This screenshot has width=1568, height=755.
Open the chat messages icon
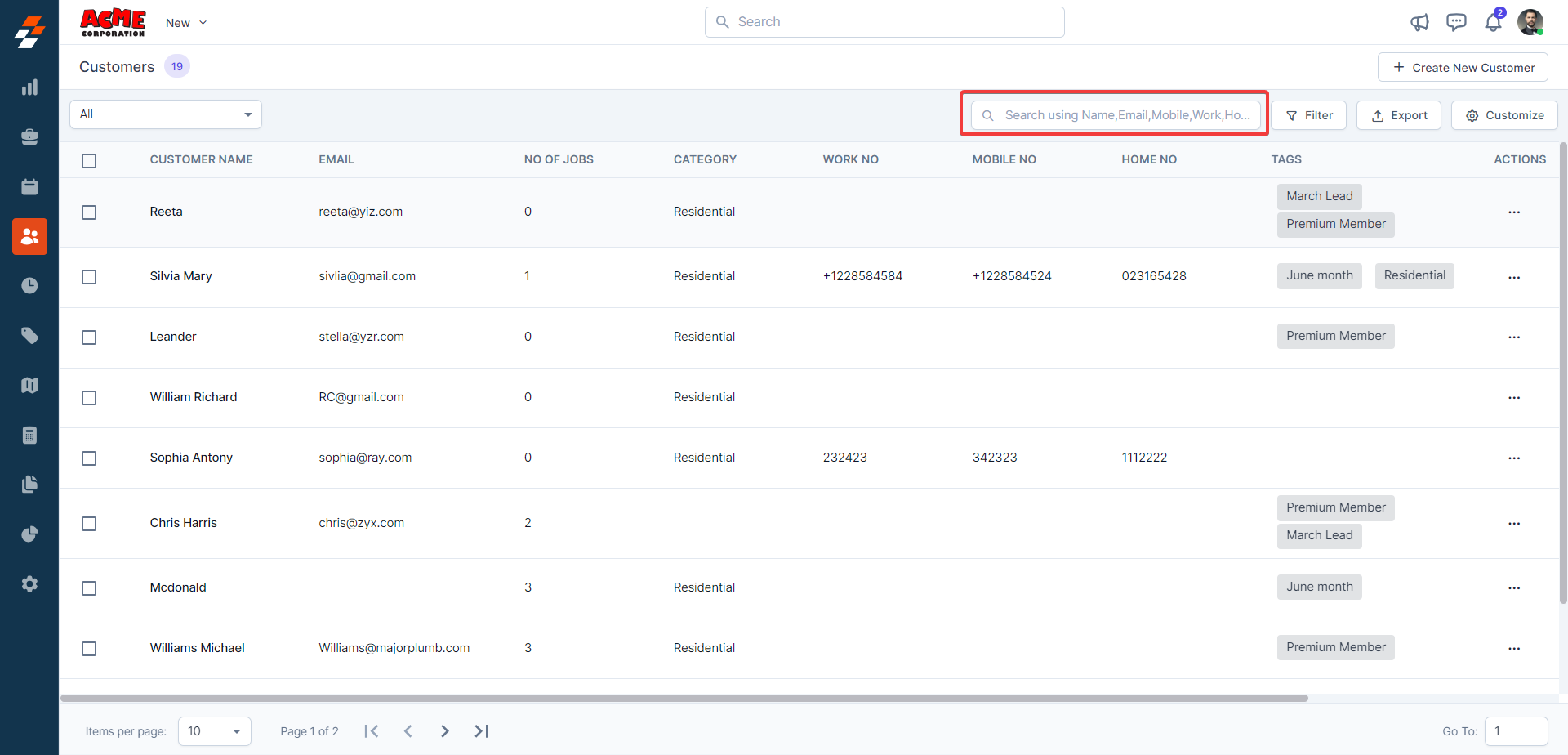(1456, 22)
